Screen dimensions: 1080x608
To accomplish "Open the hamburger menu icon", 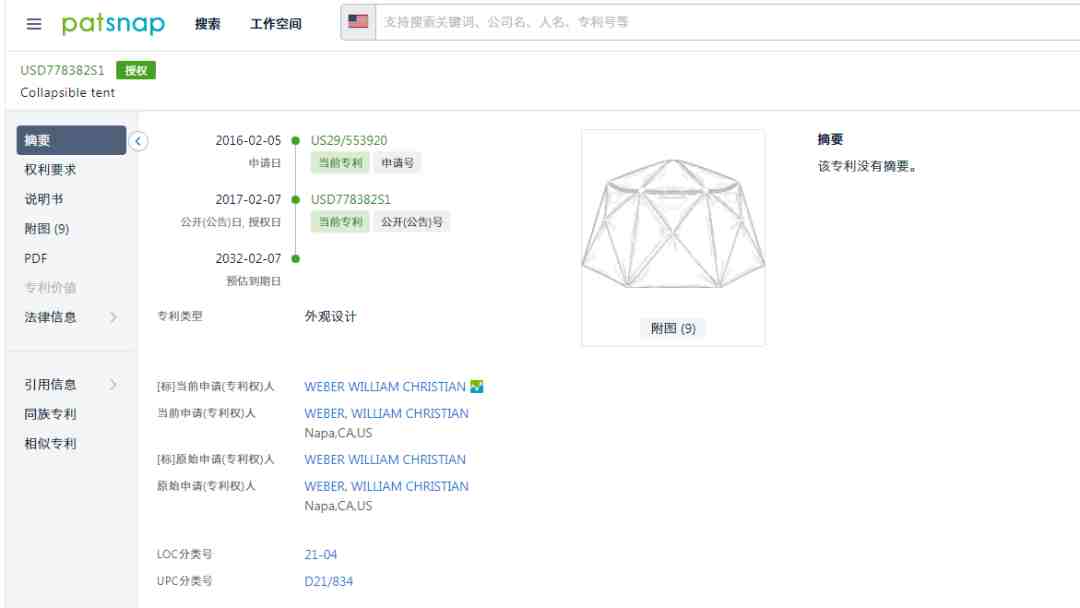I will (x=34, y=24).
